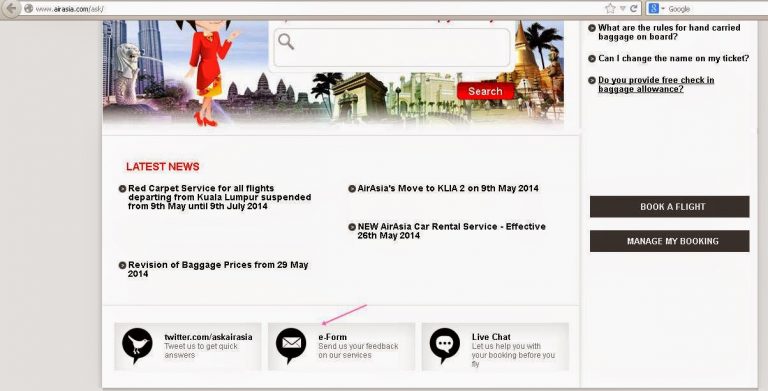This screenshot has width=768, height=391.
Task: Click bullet icon beside Car Rental Service news
Action: [352, 227]
